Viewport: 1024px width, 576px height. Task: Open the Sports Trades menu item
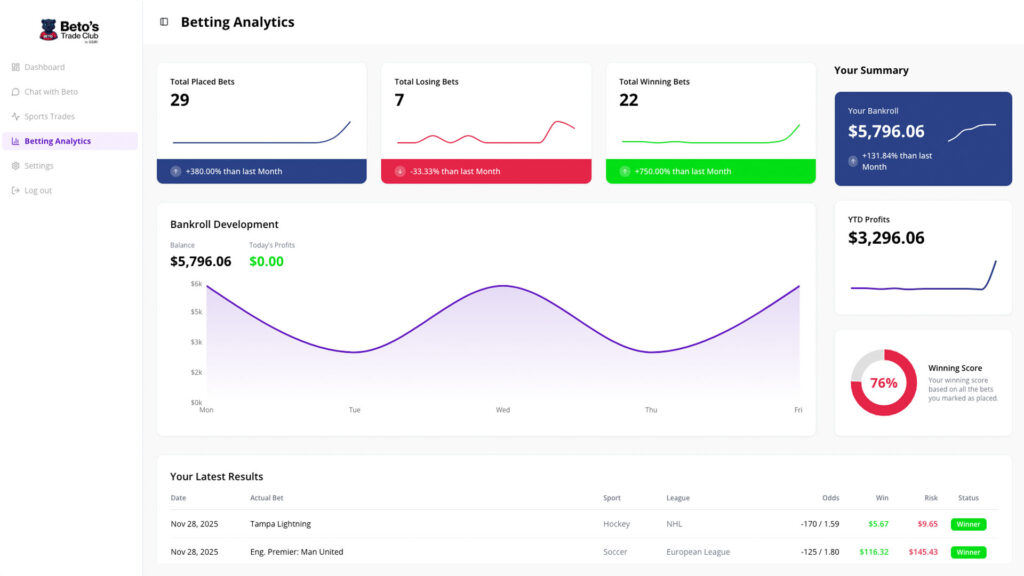click(x=49, y=116)
